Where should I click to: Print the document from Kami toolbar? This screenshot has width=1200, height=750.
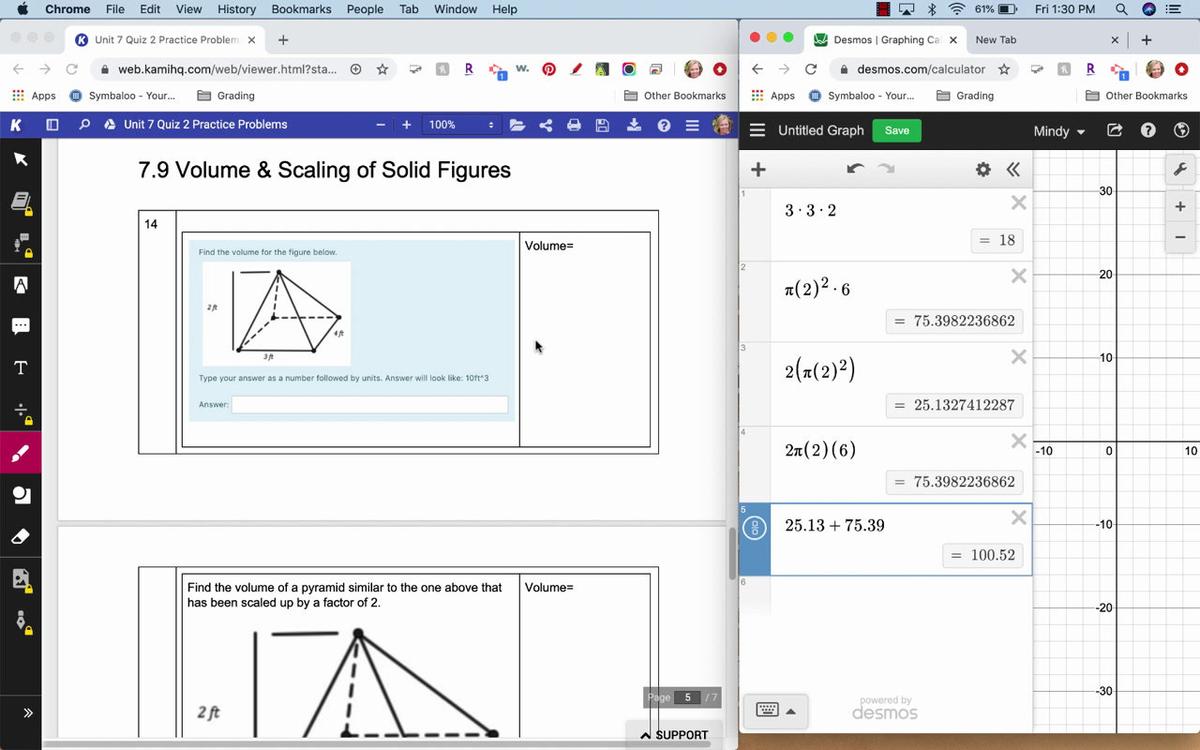point(574,125)
